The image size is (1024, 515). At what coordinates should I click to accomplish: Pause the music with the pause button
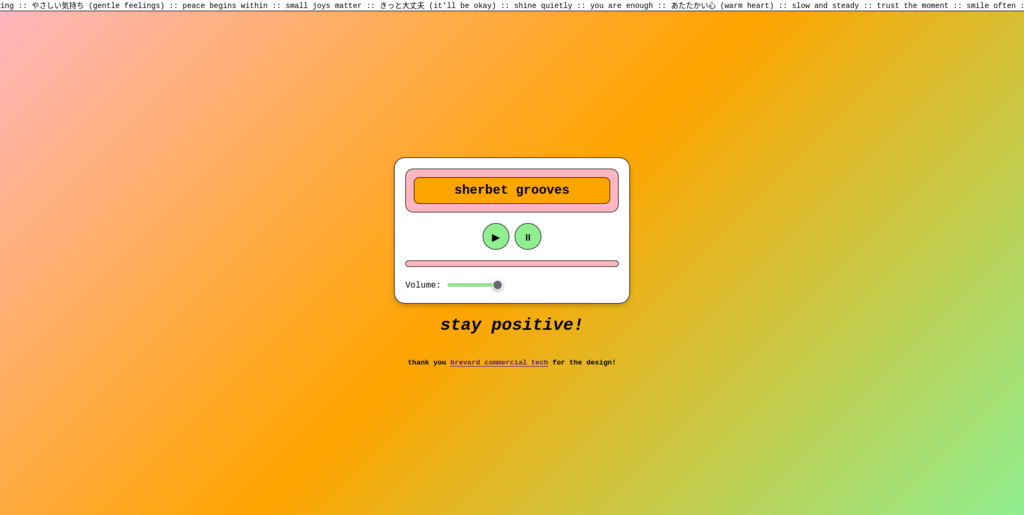(x=528, y=237)
